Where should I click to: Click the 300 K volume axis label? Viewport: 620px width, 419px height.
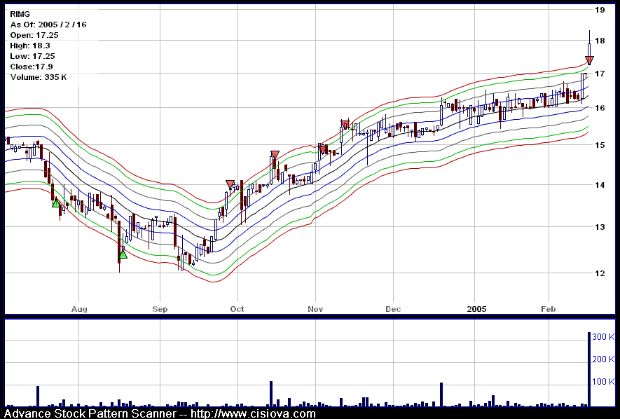click(604, 337)
